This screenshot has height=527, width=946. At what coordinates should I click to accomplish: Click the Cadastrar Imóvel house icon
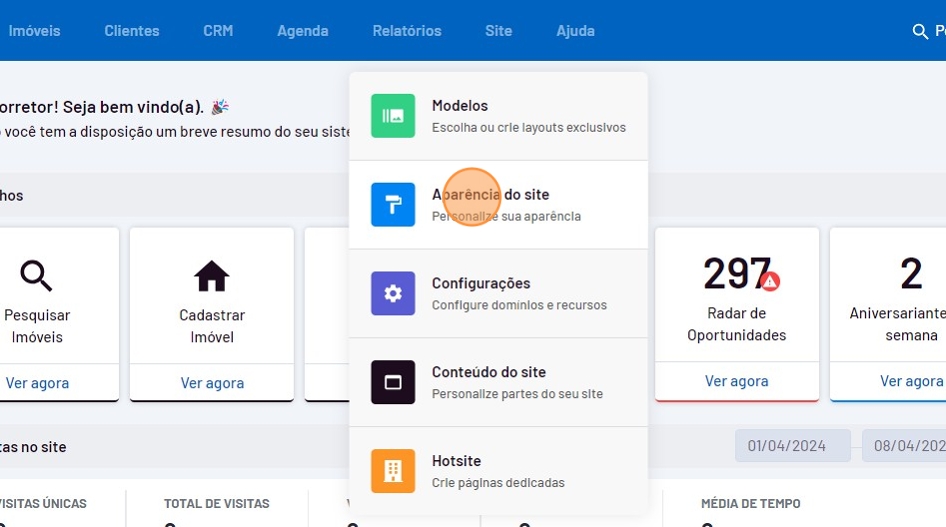212,276
